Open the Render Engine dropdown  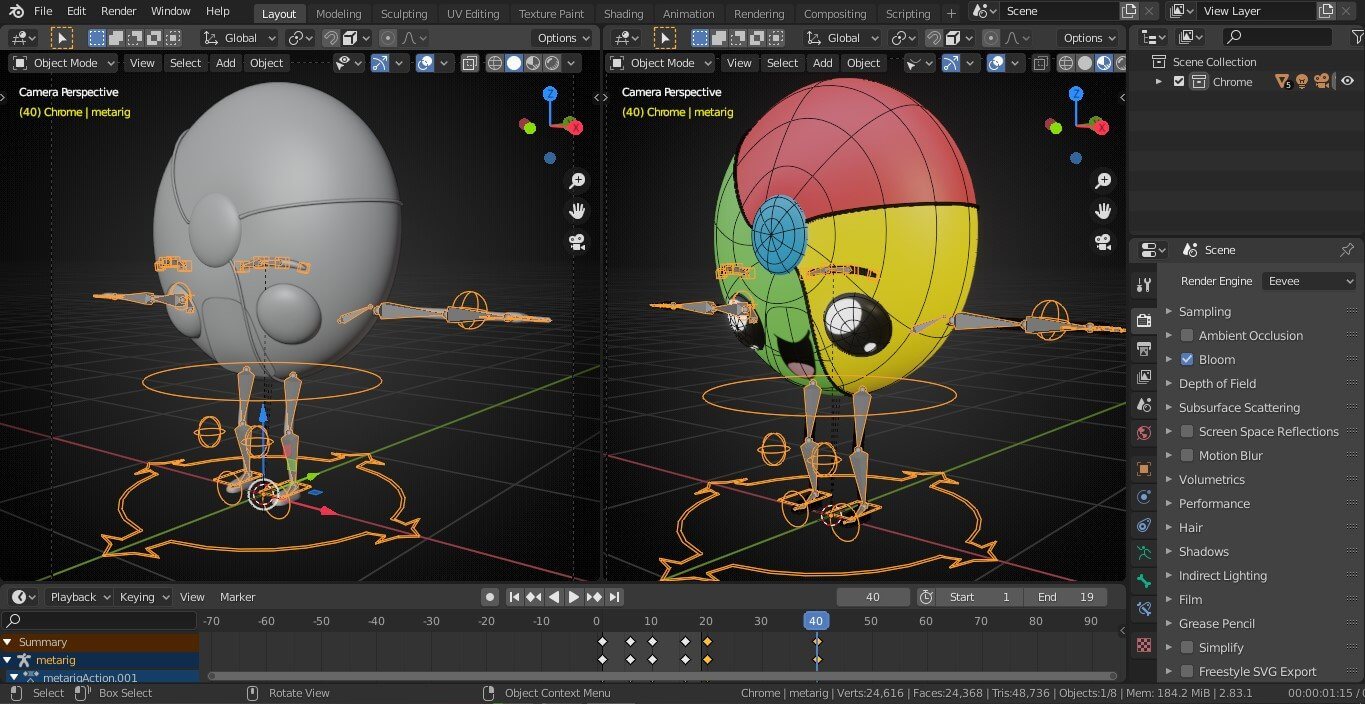(1308, 281)
